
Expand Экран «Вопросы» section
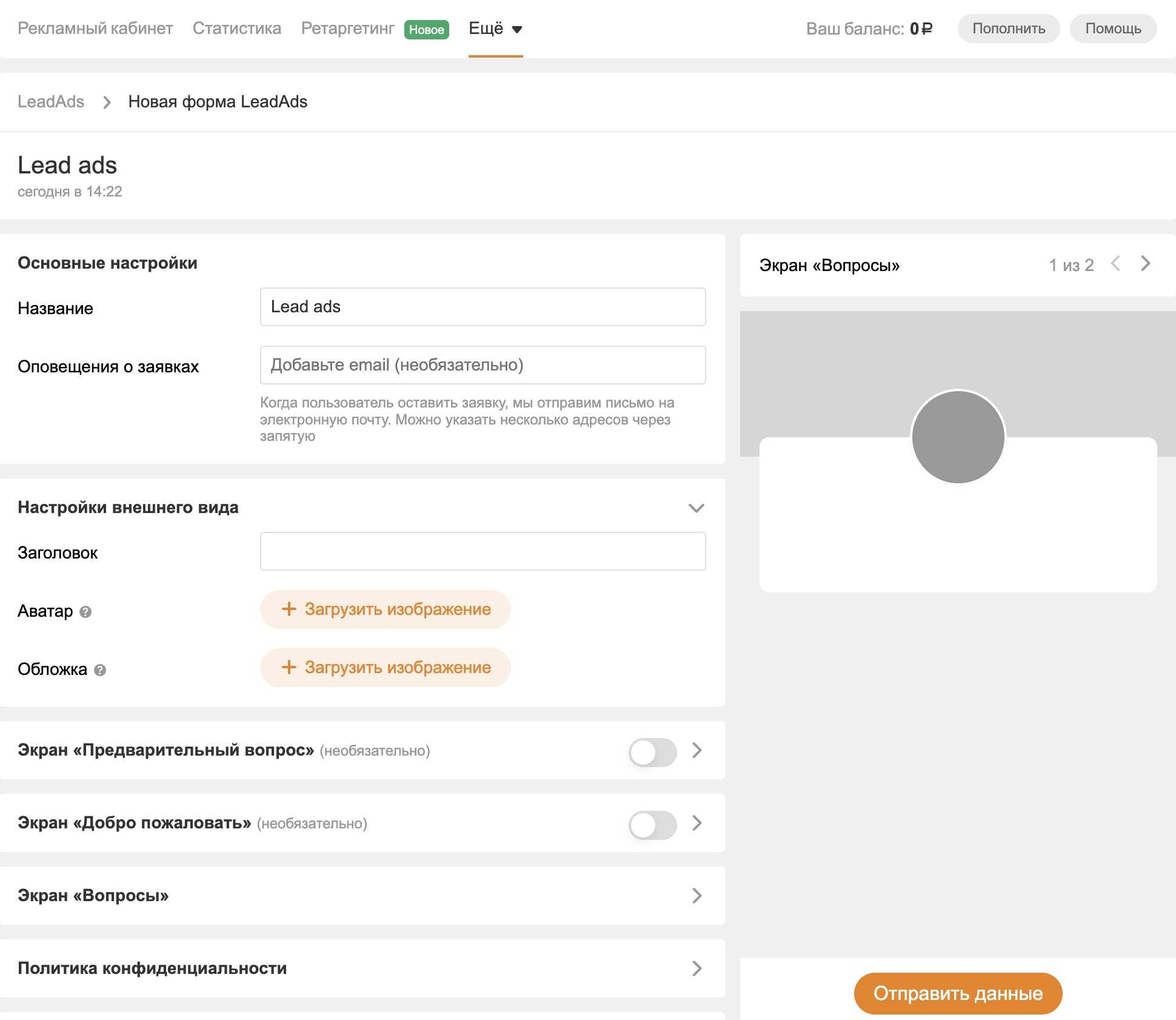697,896
